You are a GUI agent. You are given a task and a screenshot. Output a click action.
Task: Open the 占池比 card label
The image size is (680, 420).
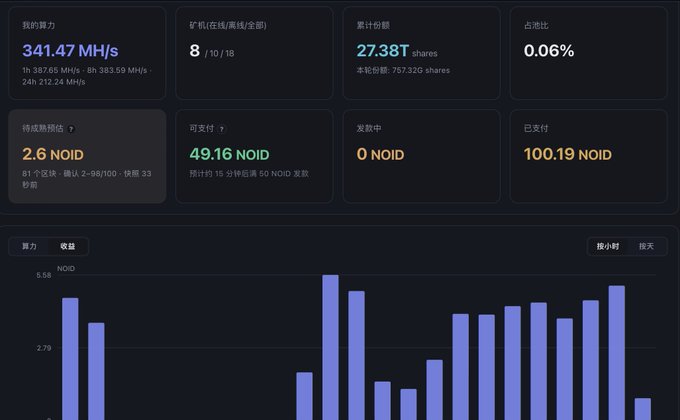click(x=536, y=26)
